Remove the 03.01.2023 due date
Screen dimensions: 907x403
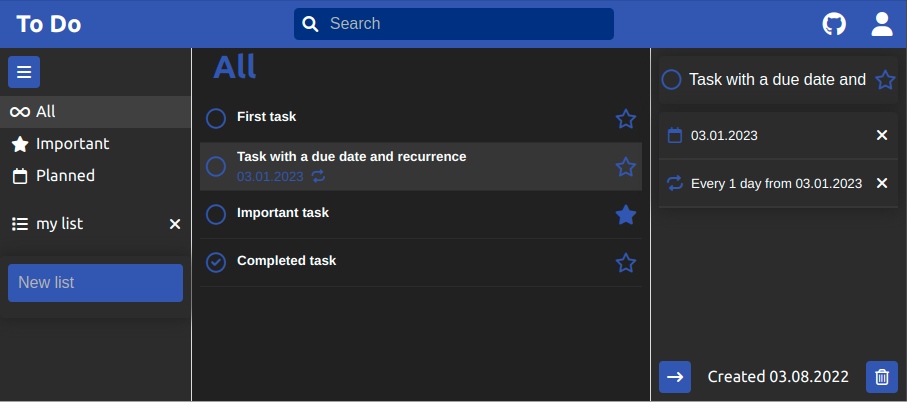tap(882, 135)
